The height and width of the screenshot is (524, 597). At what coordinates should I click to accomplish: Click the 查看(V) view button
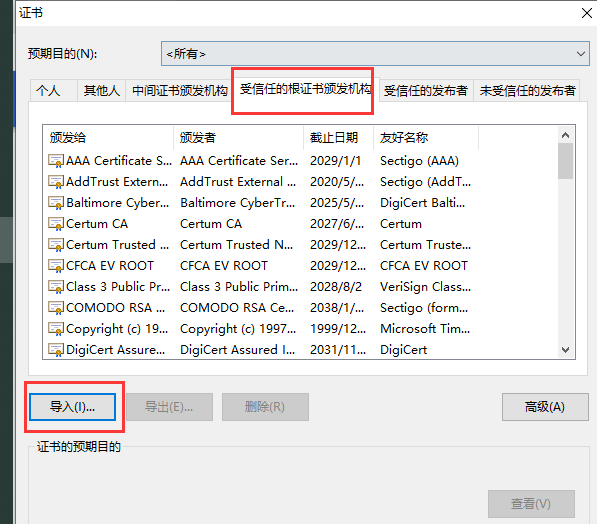pos(531,504)
